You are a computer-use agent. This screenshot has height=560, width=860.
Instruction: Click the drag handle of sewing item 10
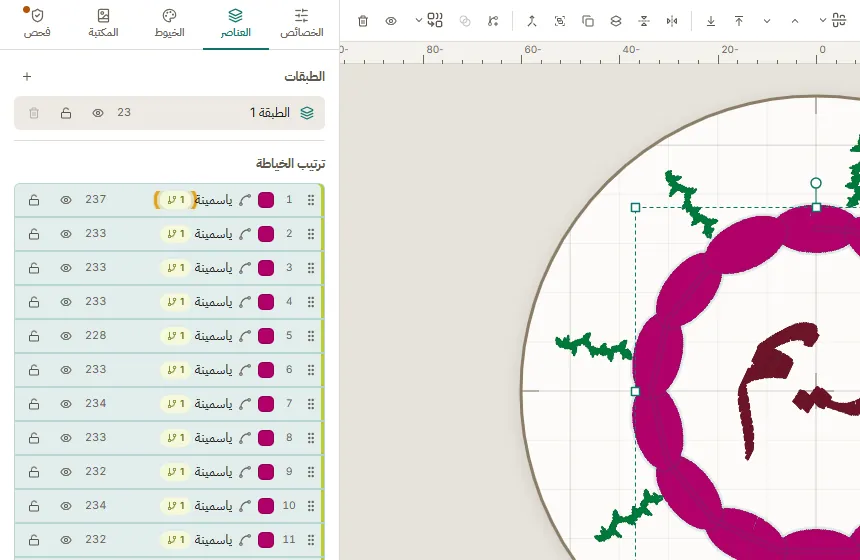[x=311, y=506]
